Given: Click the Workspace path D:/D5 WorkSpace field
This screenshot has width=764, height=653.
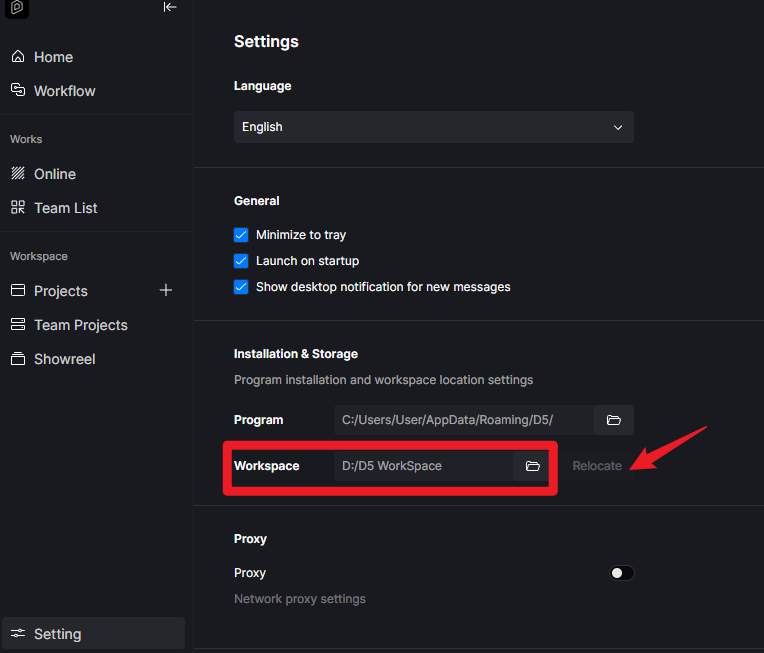Looking at the screenshot, I should [423, 466].
